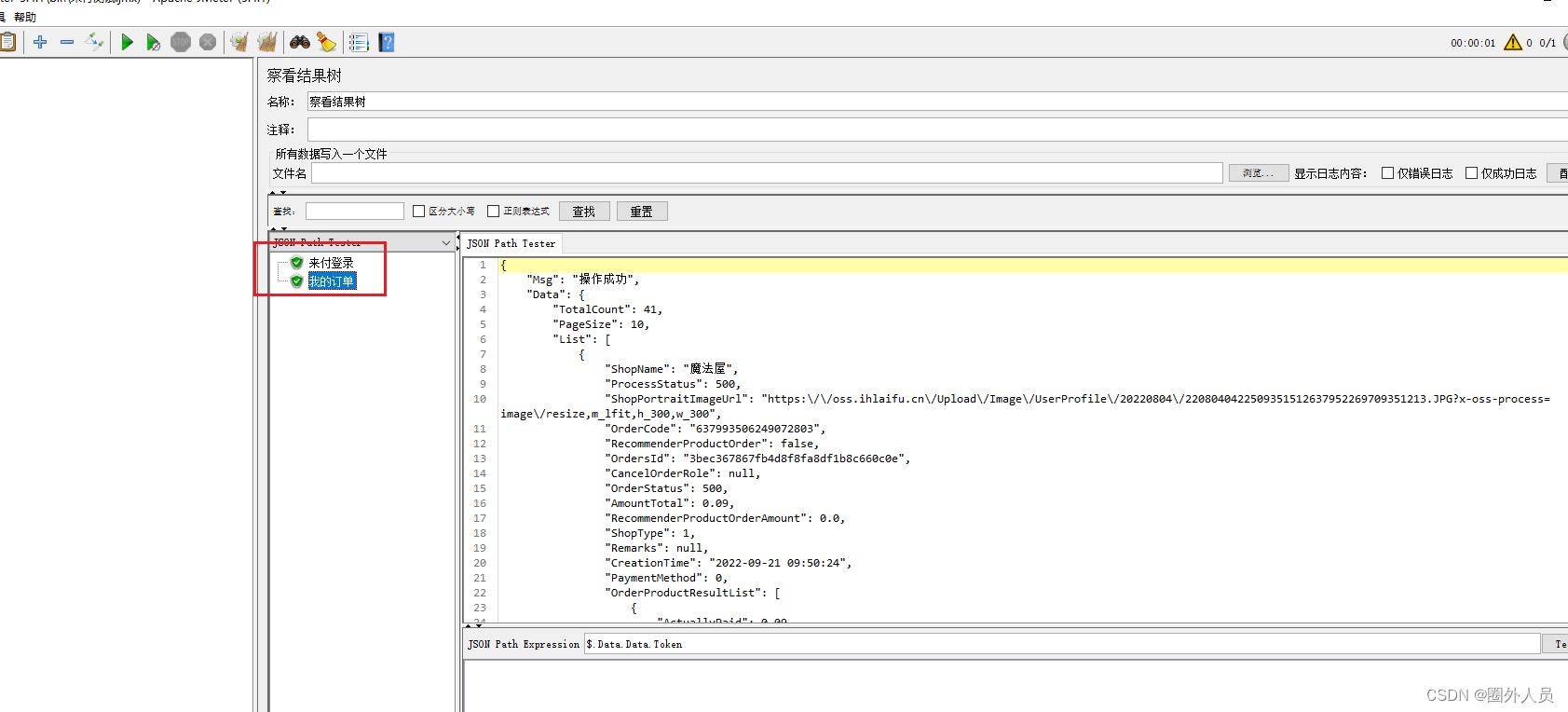1568x712 pixels.
Task: Click the "RecommenderProductOrderAmount": 0.0 line
Action: [725, 518]
